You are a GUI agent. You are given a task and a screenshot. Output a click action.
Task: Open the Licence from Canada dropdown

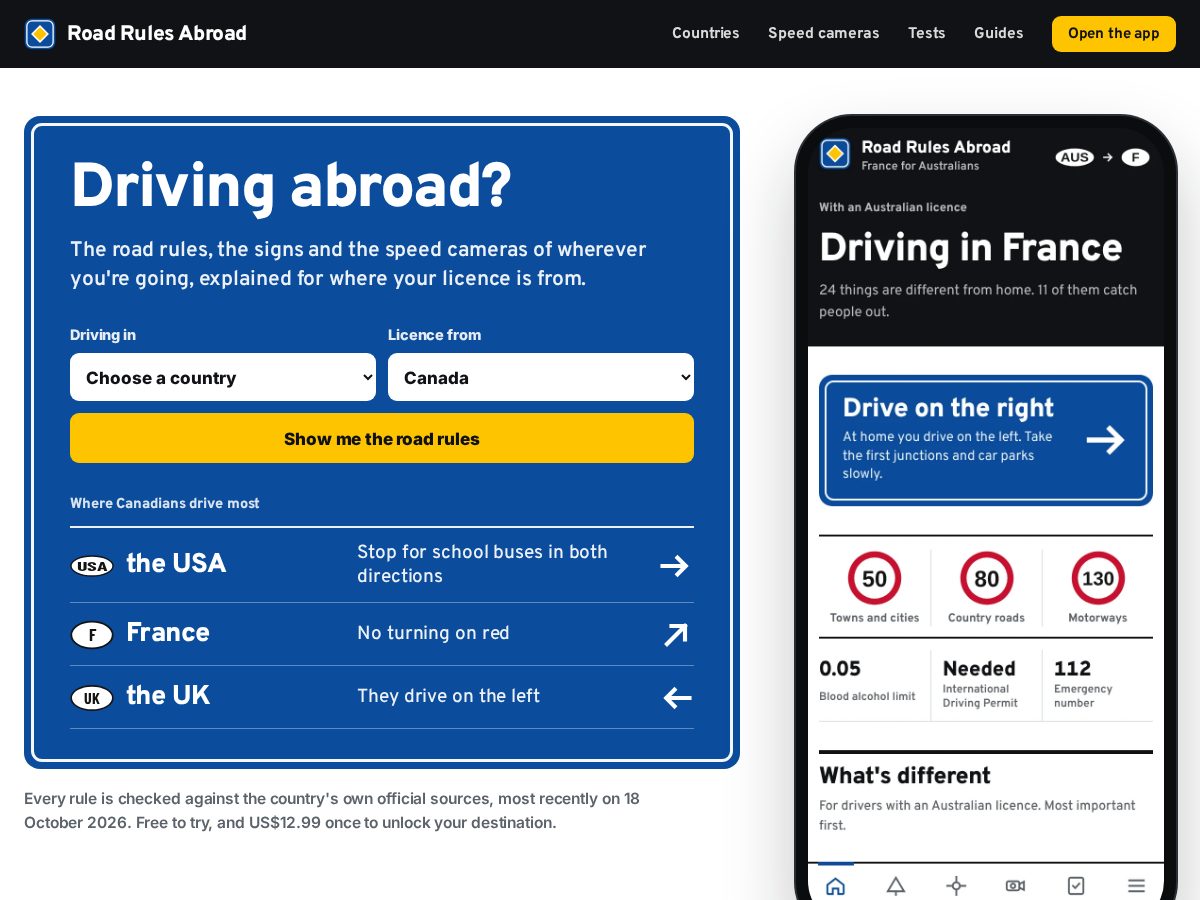click(x=541, y=377)
